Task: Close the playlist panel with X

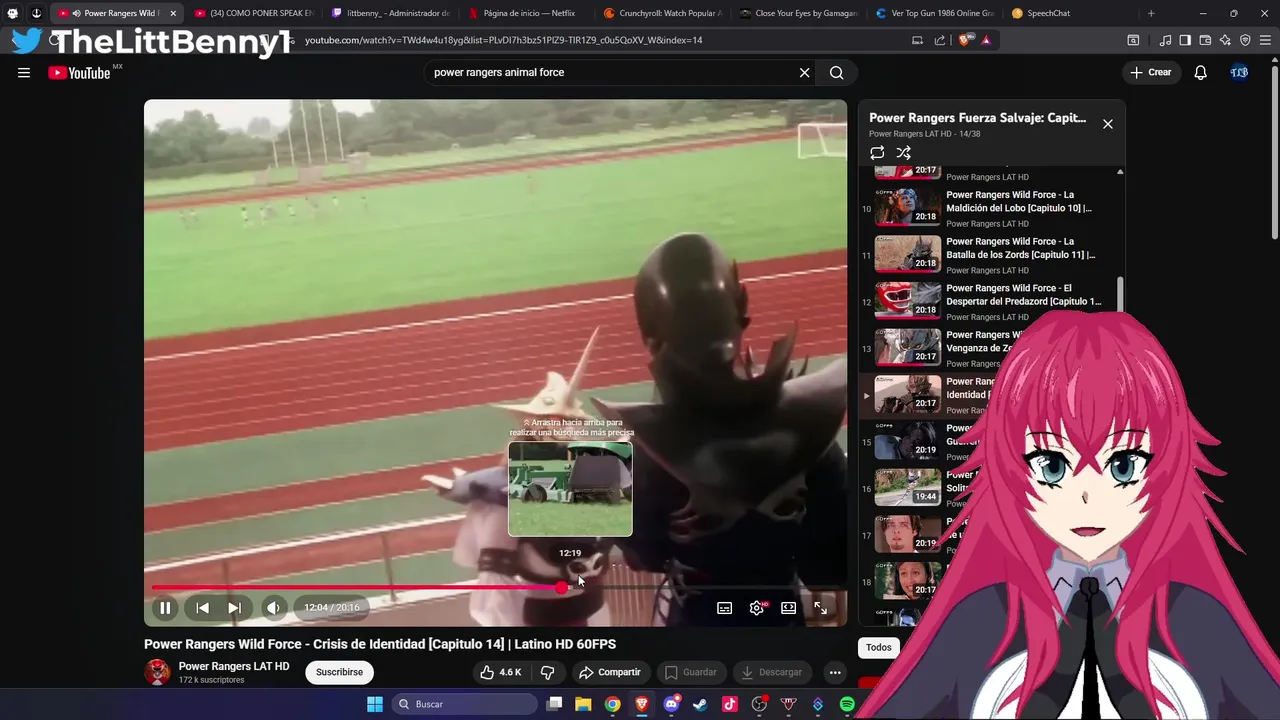Action: pos(1107,124)
